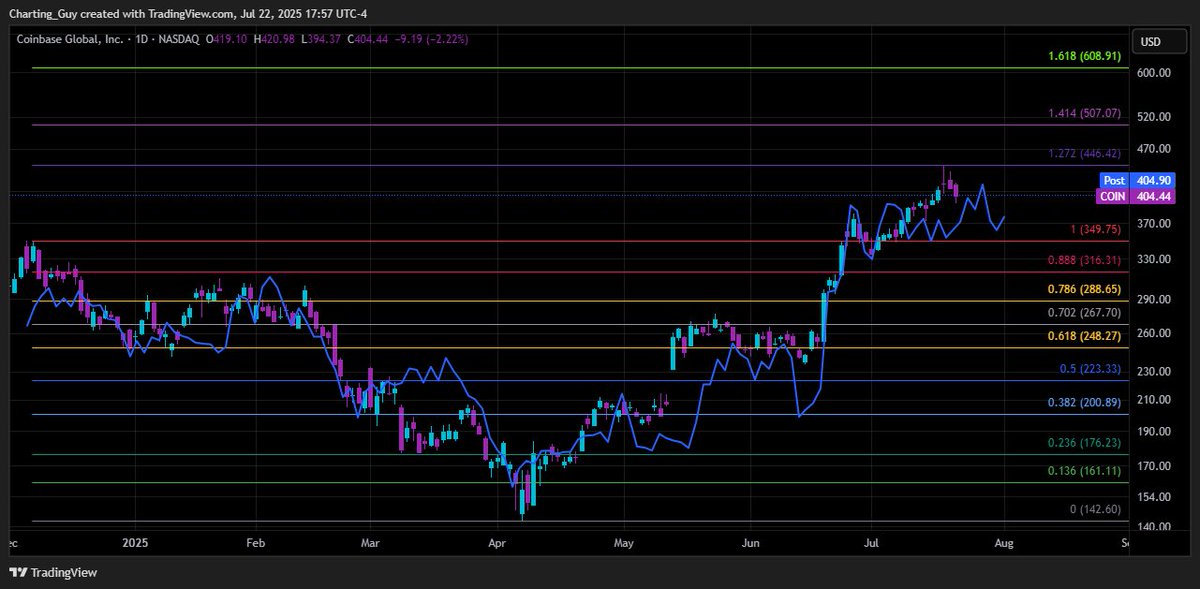Click the 370.00 price axis value
Image resolution: width=1200 pixels, height=589 pixels.
point(1153,224)
